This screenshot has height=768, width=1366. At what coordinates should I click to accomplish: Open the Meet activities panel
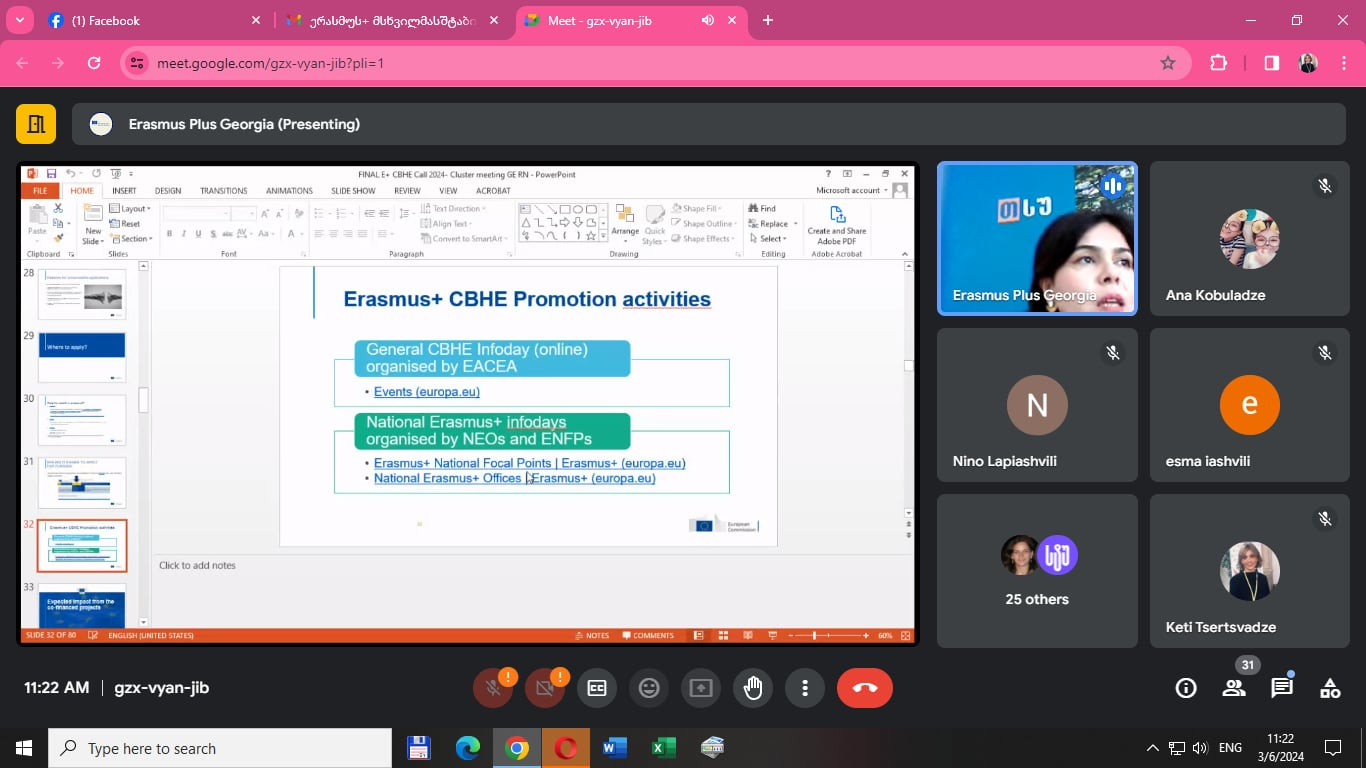[x=1330, y=688]
